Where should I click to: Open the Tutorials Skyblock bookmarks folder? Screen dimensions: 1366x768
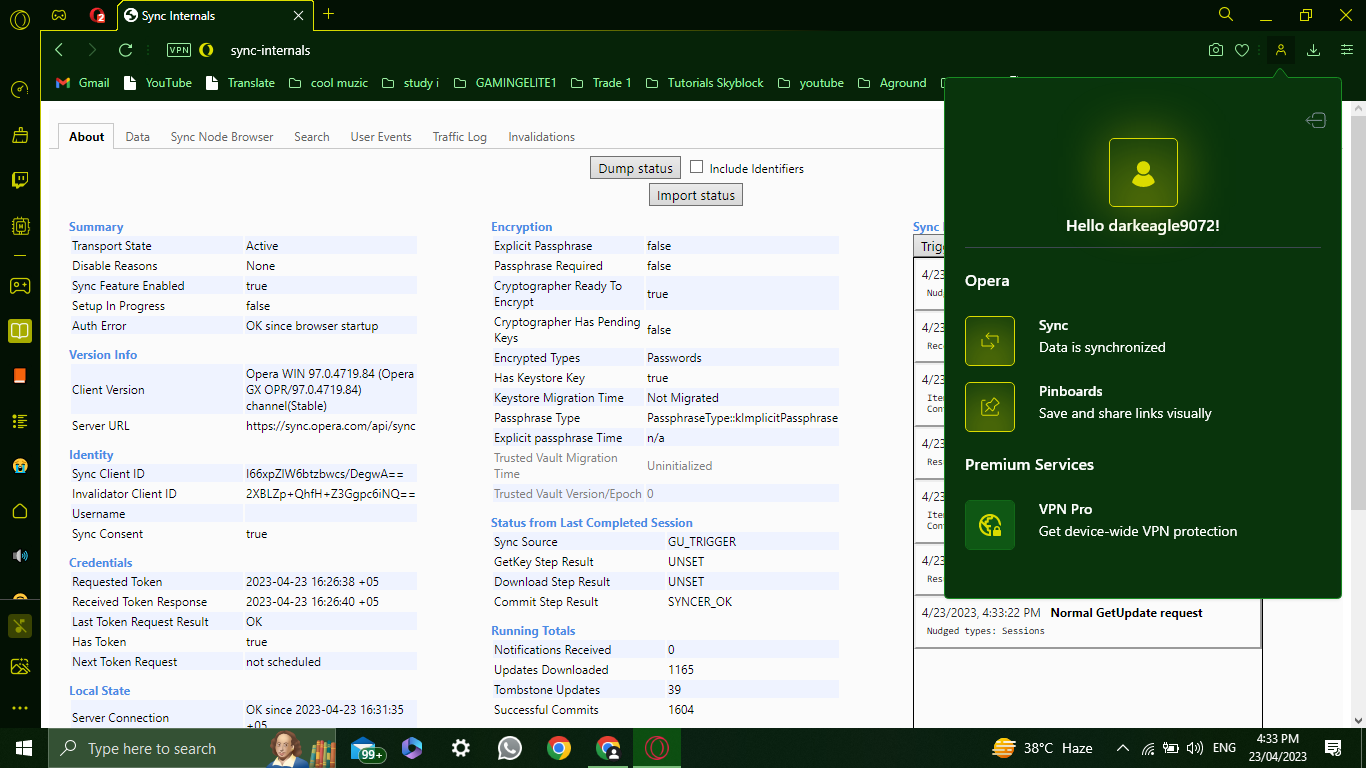tap(705, 83)
